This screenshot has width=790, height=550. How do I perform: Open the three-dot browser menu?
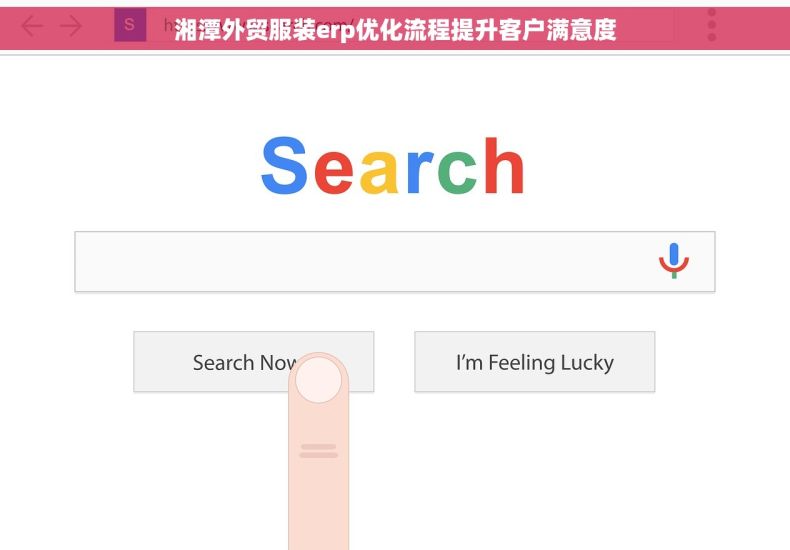tap(711, 25)
